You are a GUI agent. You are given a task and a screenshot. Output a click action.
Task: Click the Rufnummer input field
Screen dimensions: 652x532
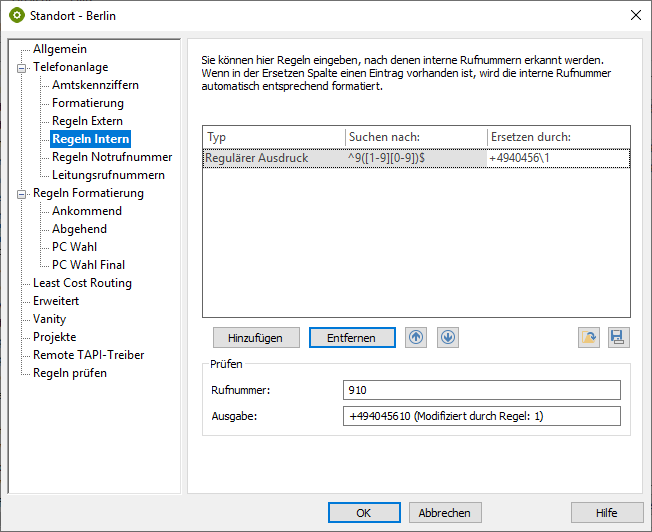(481, 390)
